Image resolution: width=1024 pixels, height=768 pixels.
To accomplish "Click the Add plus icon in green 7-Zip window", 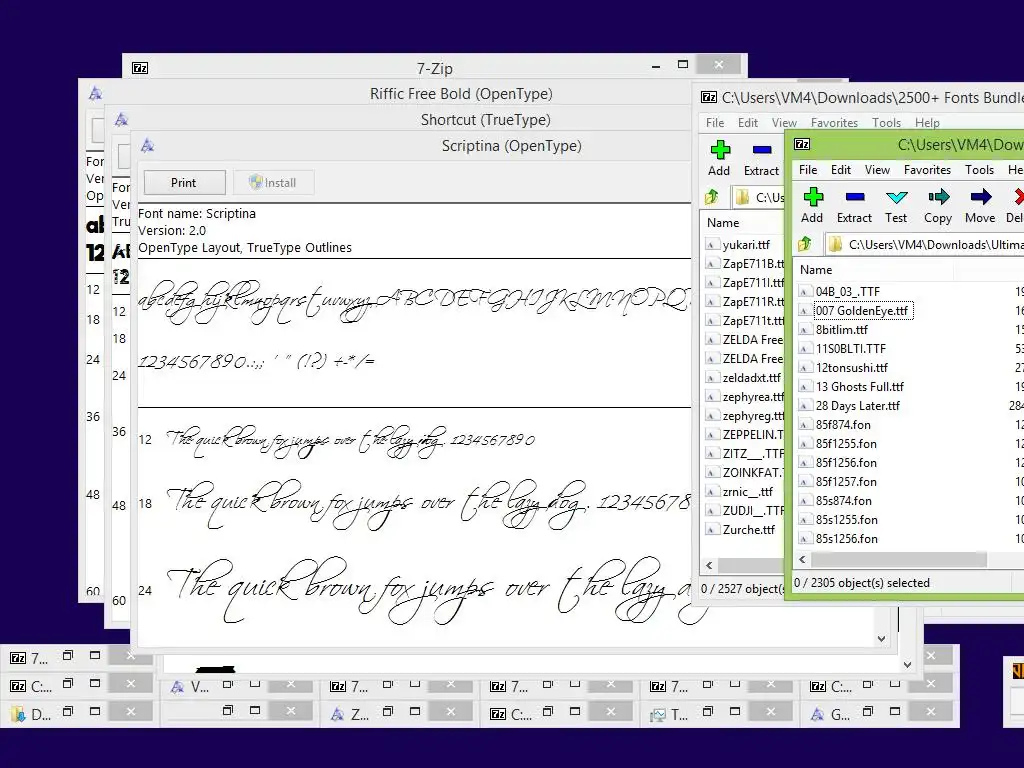I will point(813,197).
